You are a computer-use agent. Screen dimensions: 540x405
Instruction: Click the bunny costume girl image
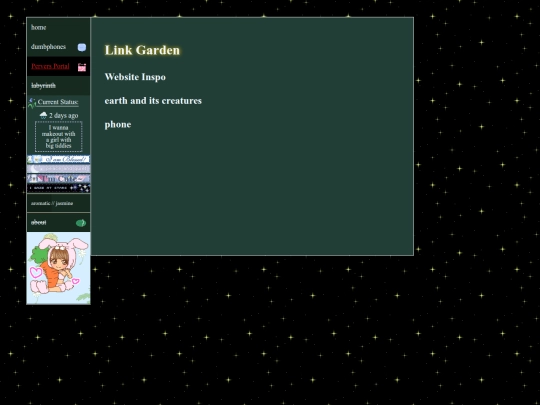[59, 268]
